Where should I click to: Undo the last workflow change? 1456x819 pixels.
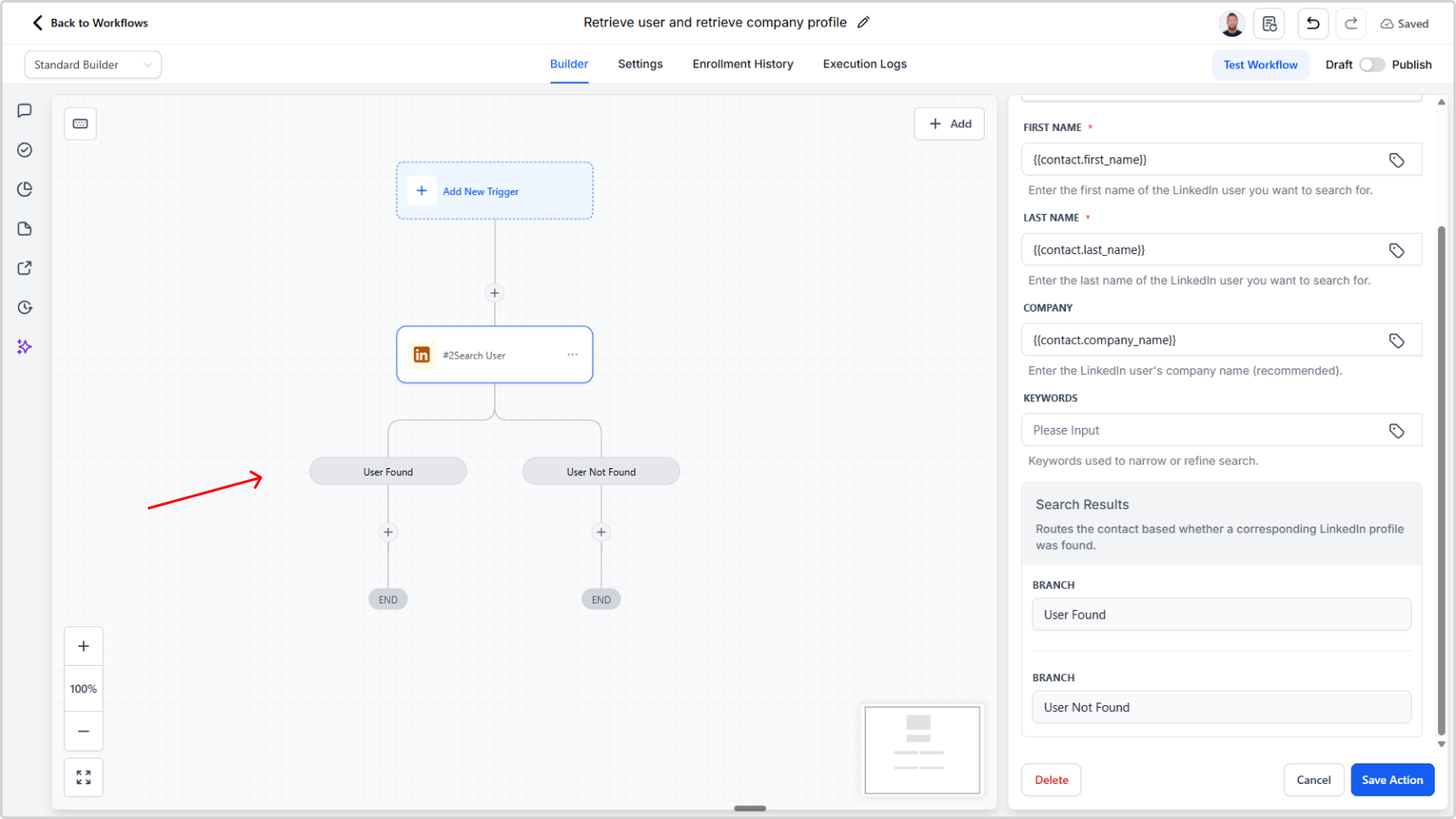1312,23
